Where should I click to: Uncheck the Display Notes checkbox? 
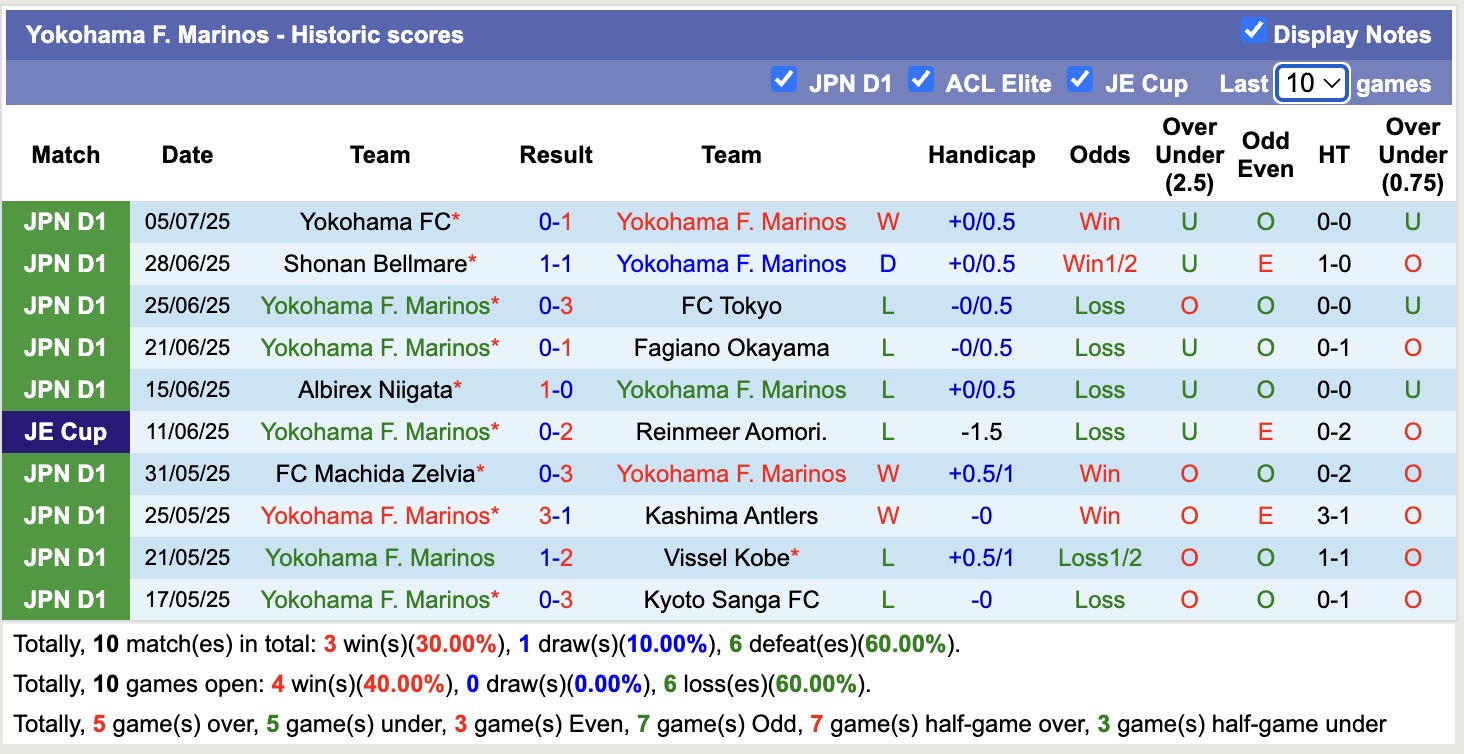point(1254,30)
